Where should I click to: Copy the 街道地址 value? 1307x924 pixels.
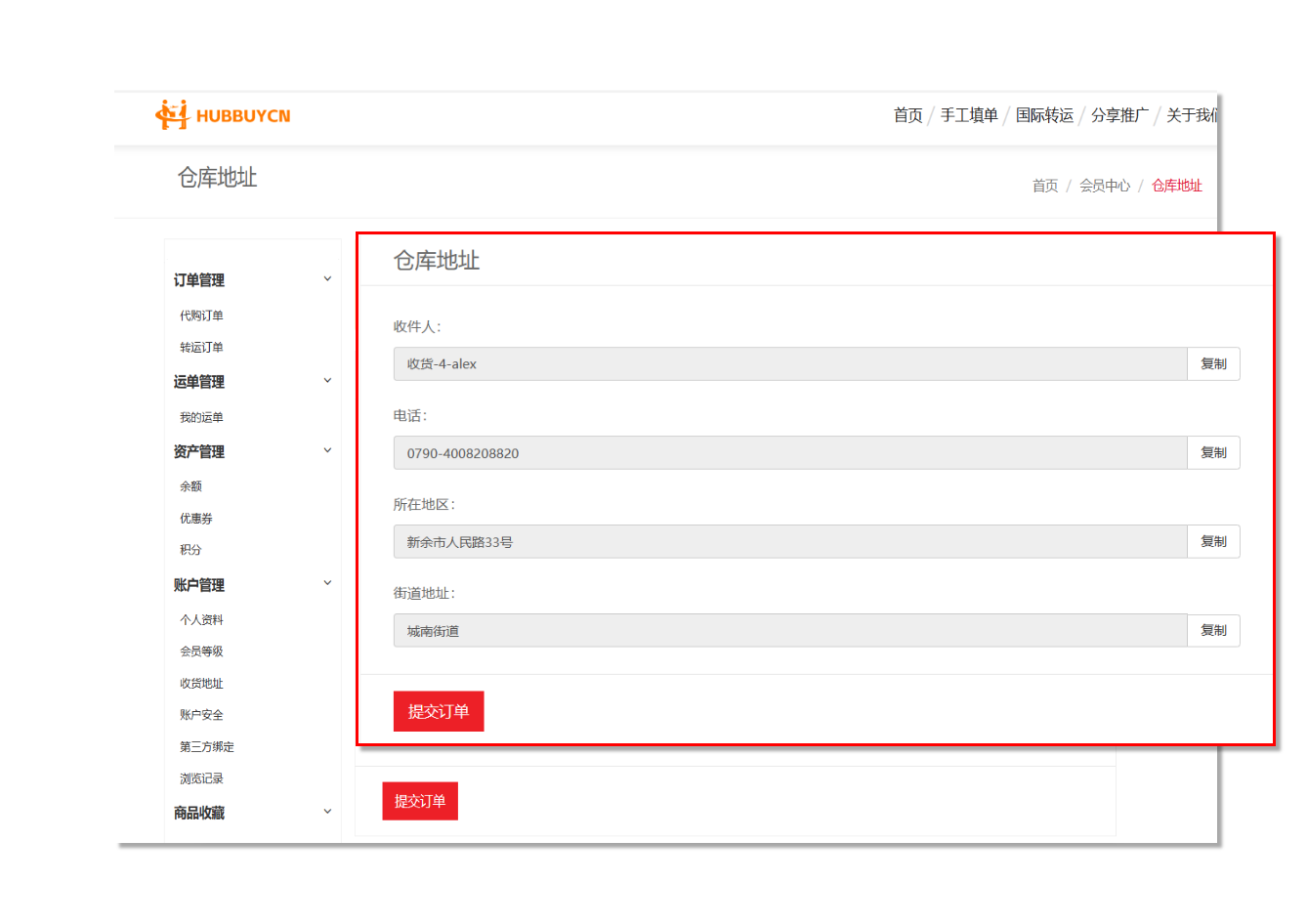pos(1213,631)
